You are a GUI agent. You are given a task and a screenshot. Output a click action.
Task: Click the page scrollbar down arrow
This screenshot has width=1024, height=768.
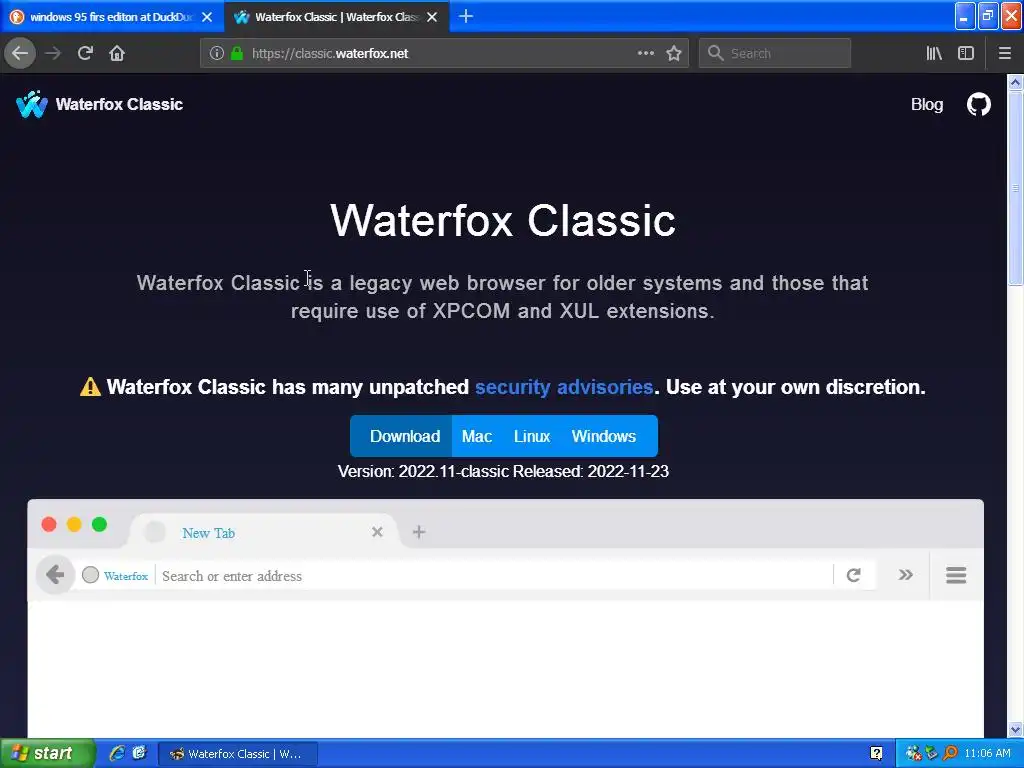[x=1015, y=729]
